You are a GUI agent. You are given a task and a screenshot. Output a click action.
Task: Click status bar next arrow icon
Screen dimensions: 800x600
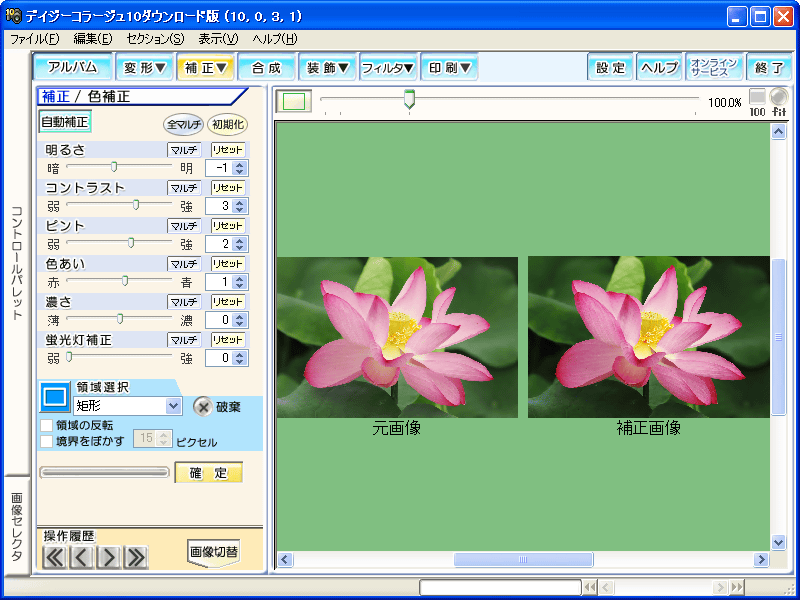tap(720, 587)
